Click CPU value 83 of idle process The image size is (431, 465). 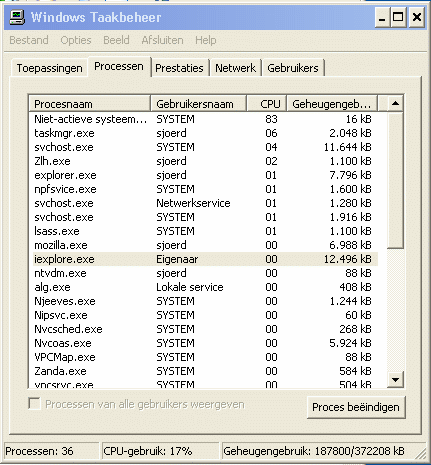(271, 119)
